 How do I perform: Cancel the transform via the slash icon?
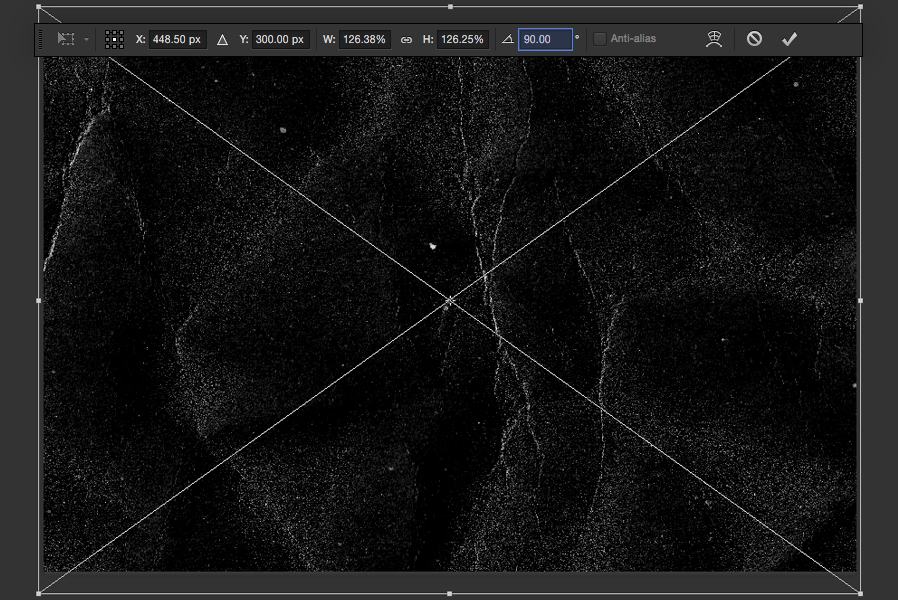753,38
